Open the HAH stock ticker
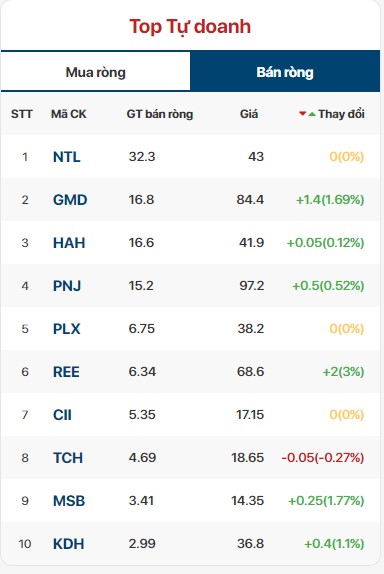This screenshot has height=574, width=384. point(69,243)
